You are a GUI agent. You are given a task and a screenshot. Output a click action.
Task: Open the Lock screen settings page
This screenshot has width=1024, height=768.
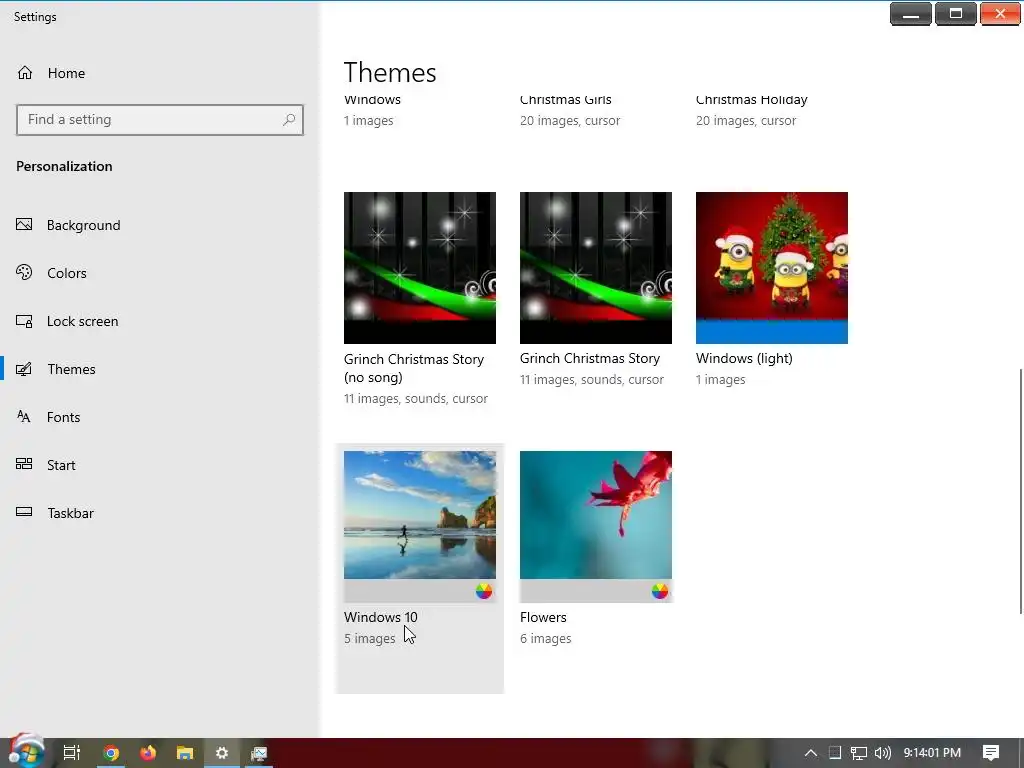coord(82,321)
